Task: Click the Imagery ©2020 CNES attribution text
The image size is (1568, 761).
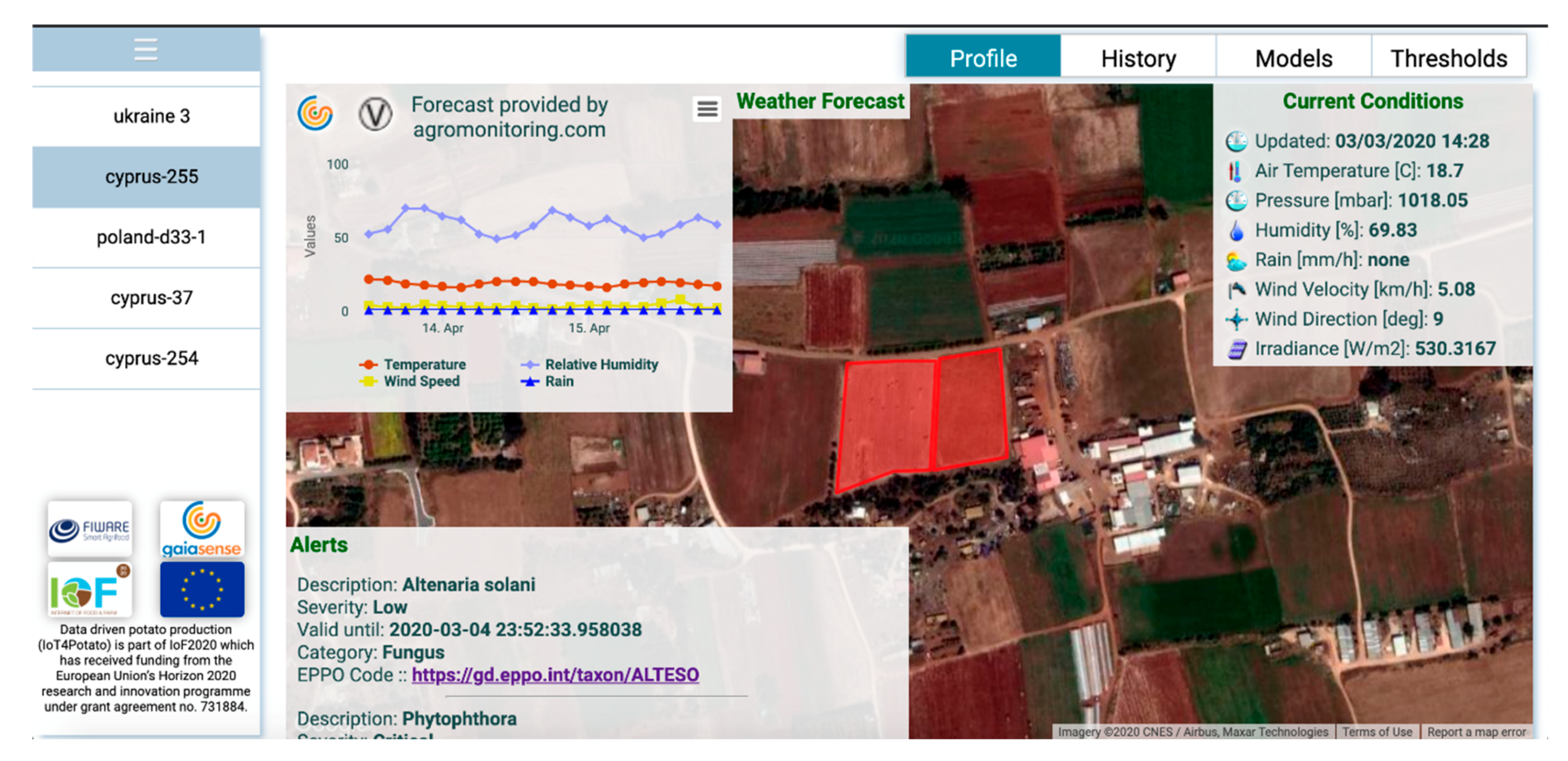Action: pyautogui.click(x=1192, y=732)
